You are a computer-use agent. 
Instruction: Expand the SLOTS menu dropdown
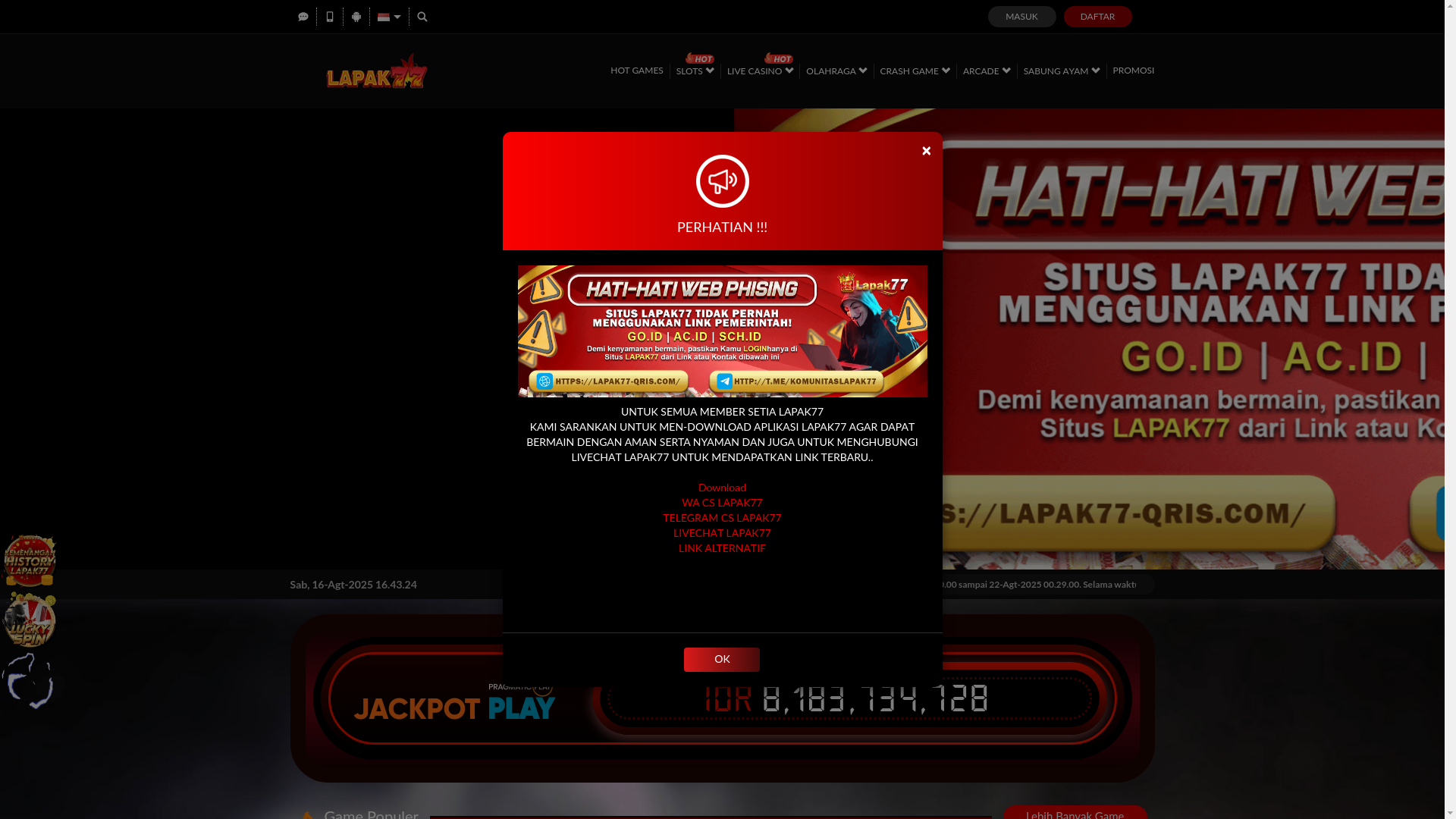tap(695, 71)
